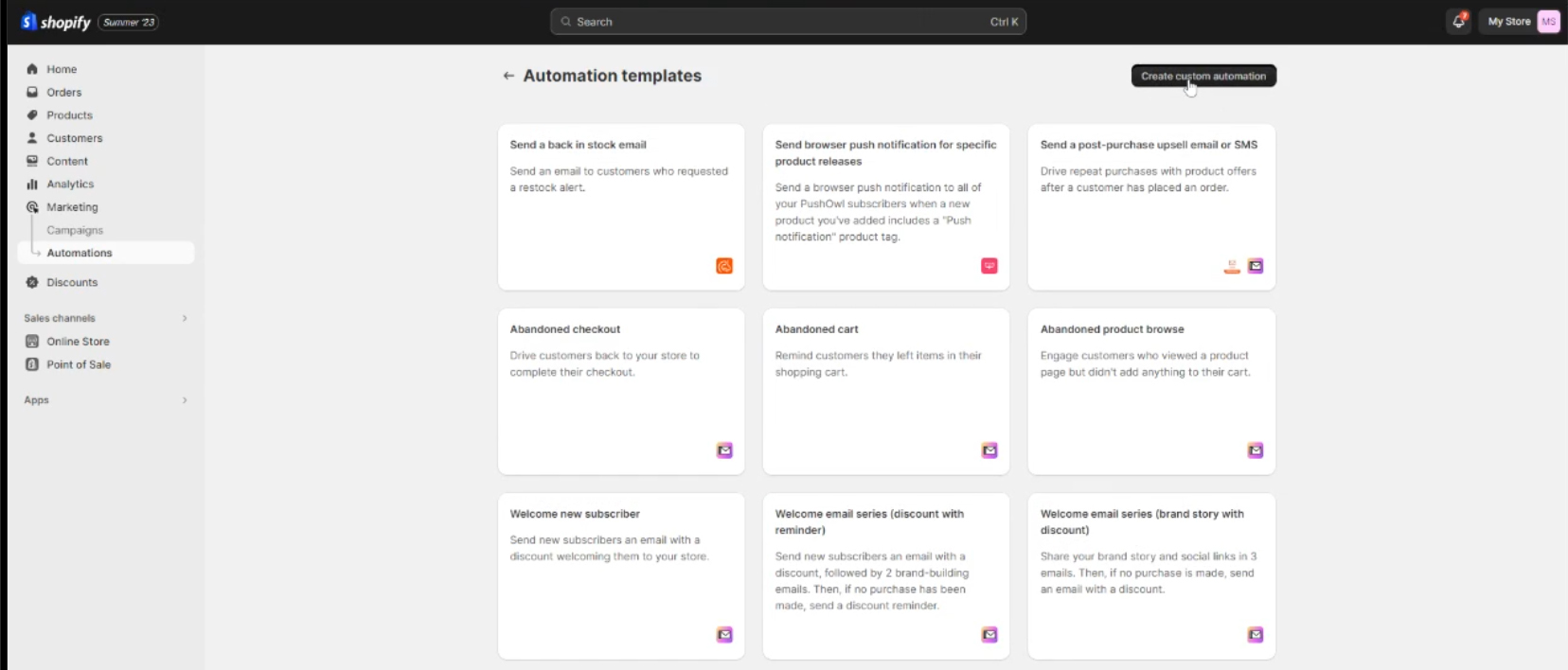Select Campaigns under Marketing
Image resolution: width=1568 pixels, height=670 pixels.
tap(75, 230)
